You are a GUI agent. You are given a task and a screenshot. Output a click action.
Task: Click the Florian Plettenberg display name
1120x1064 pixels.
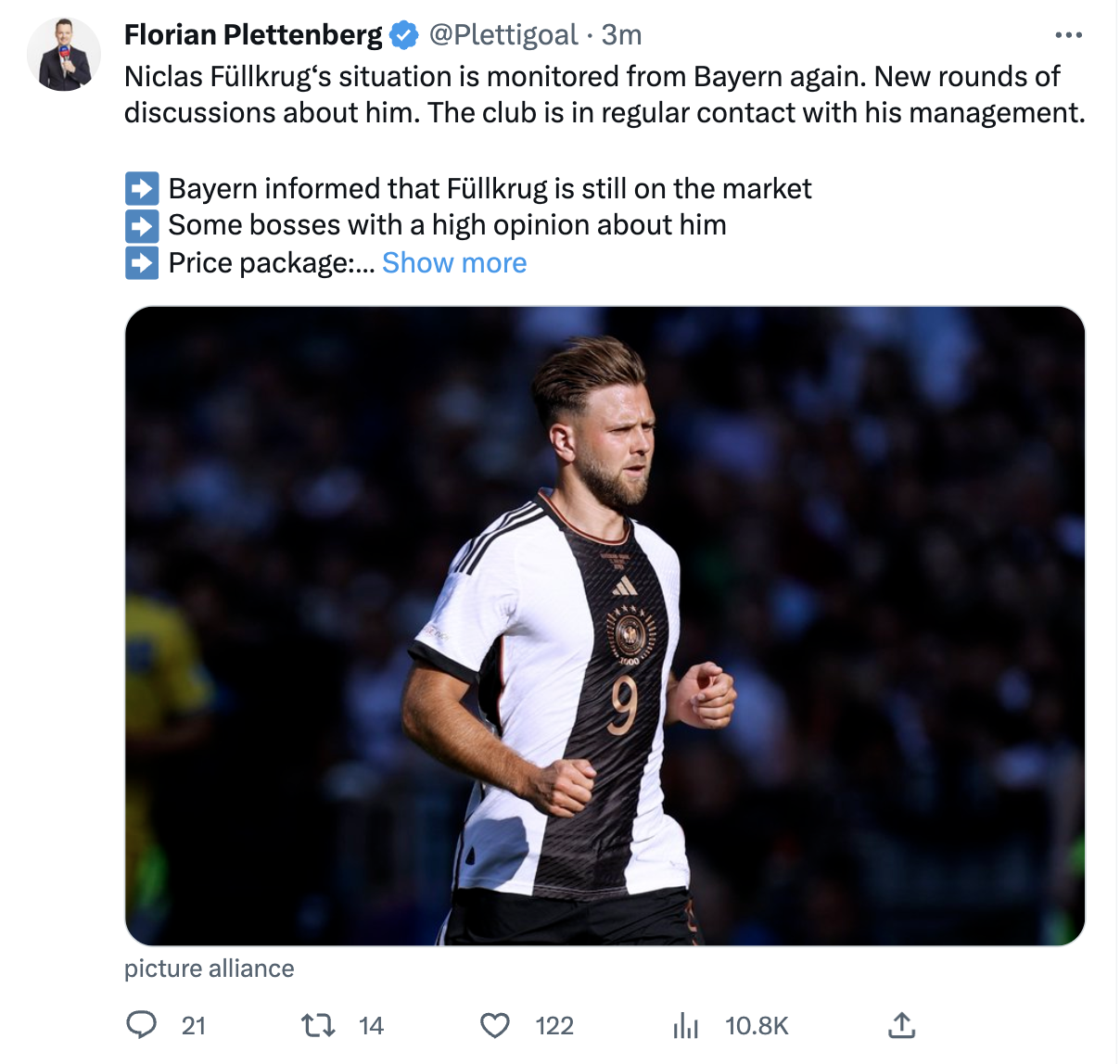click(x=253, y=35)
